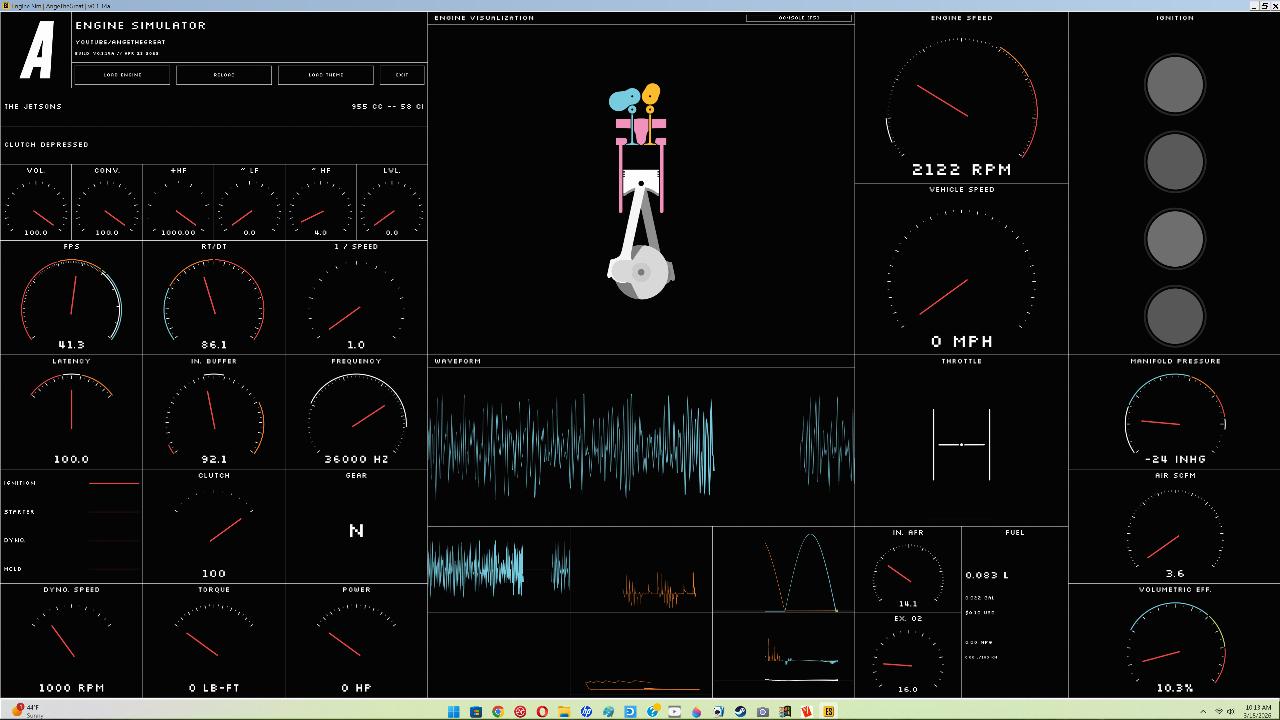Viewport: 1280px width, 720px height.
Task: Open Steam from the taskbar
Action: [741, 711]
